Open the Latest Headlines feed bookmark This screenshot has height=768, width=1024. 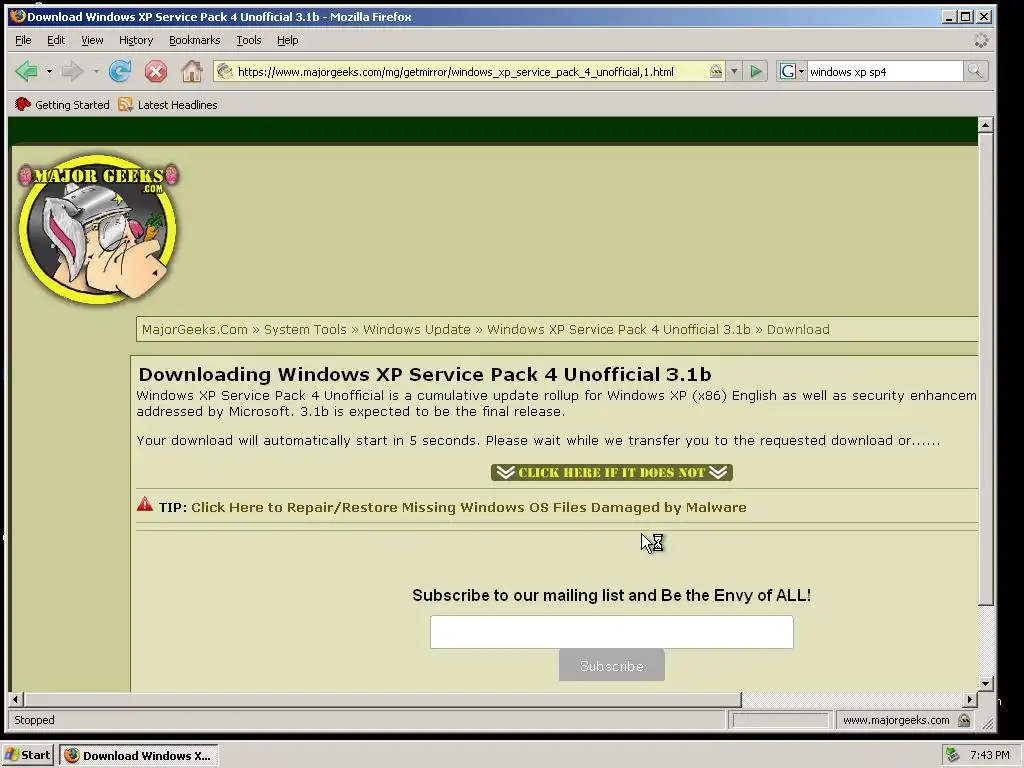point(168,104)
